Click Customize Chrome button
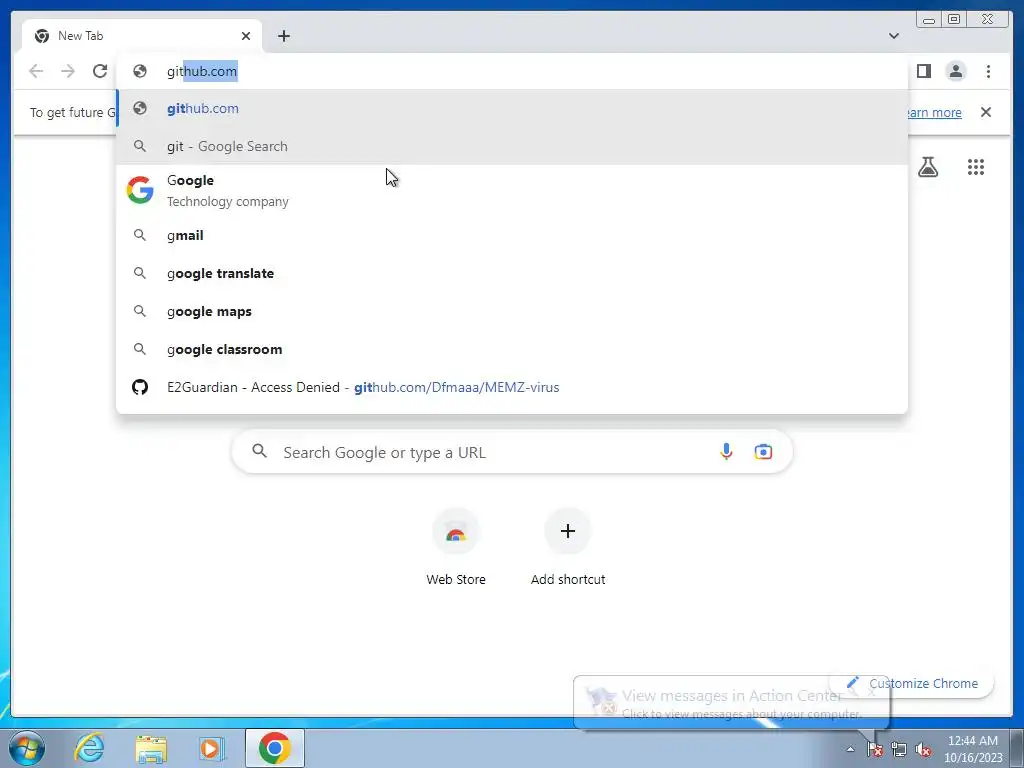The image size is (1024, 768). coord(912,683)
